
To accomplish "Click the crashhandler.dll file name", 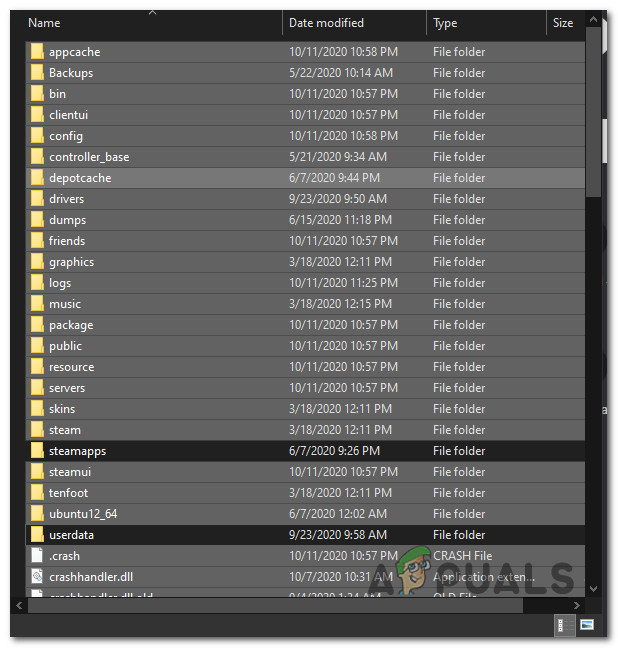I will [x=91, y=577].
